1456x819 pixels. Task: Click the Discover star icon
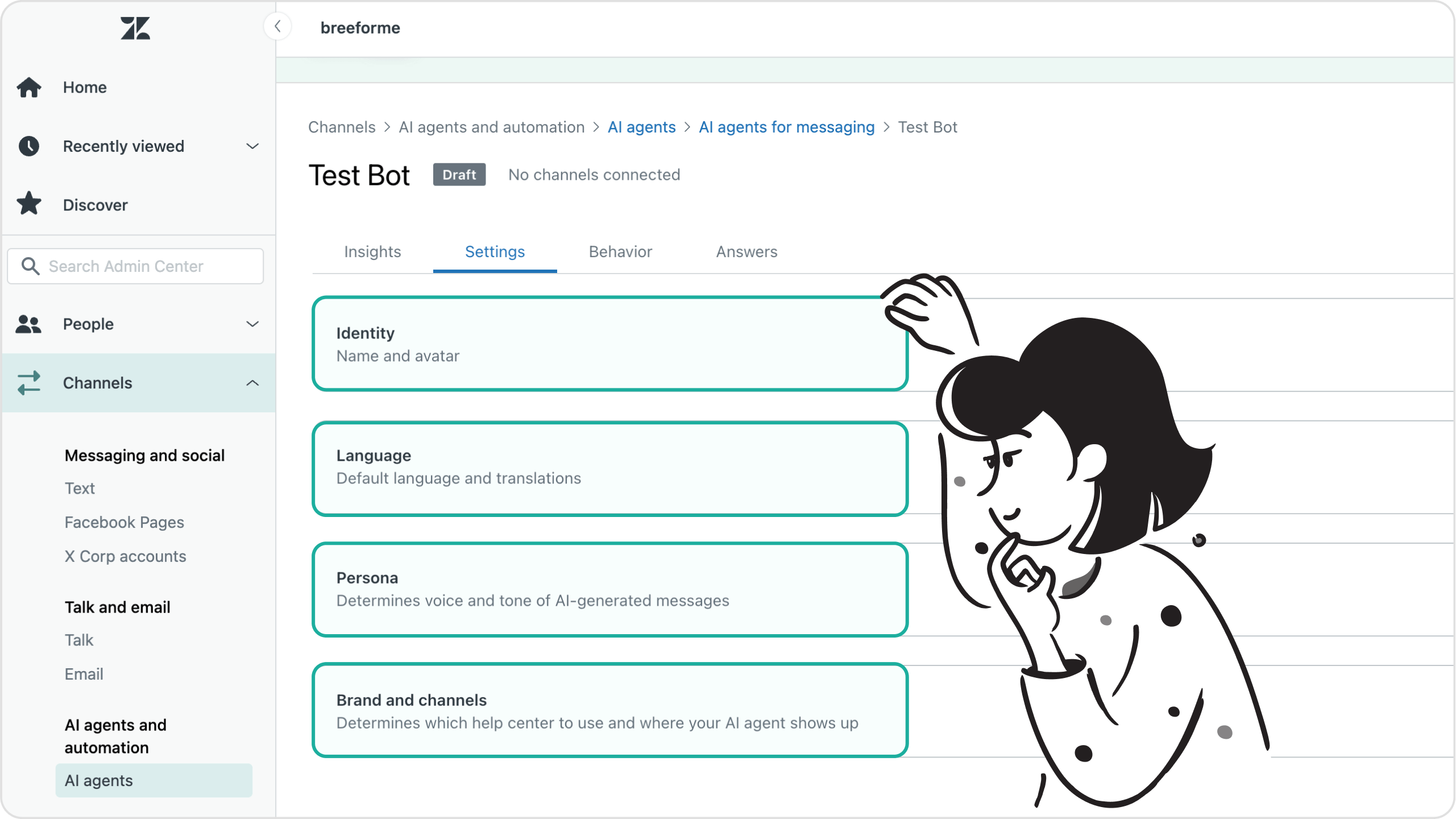[x=29, y=204]
